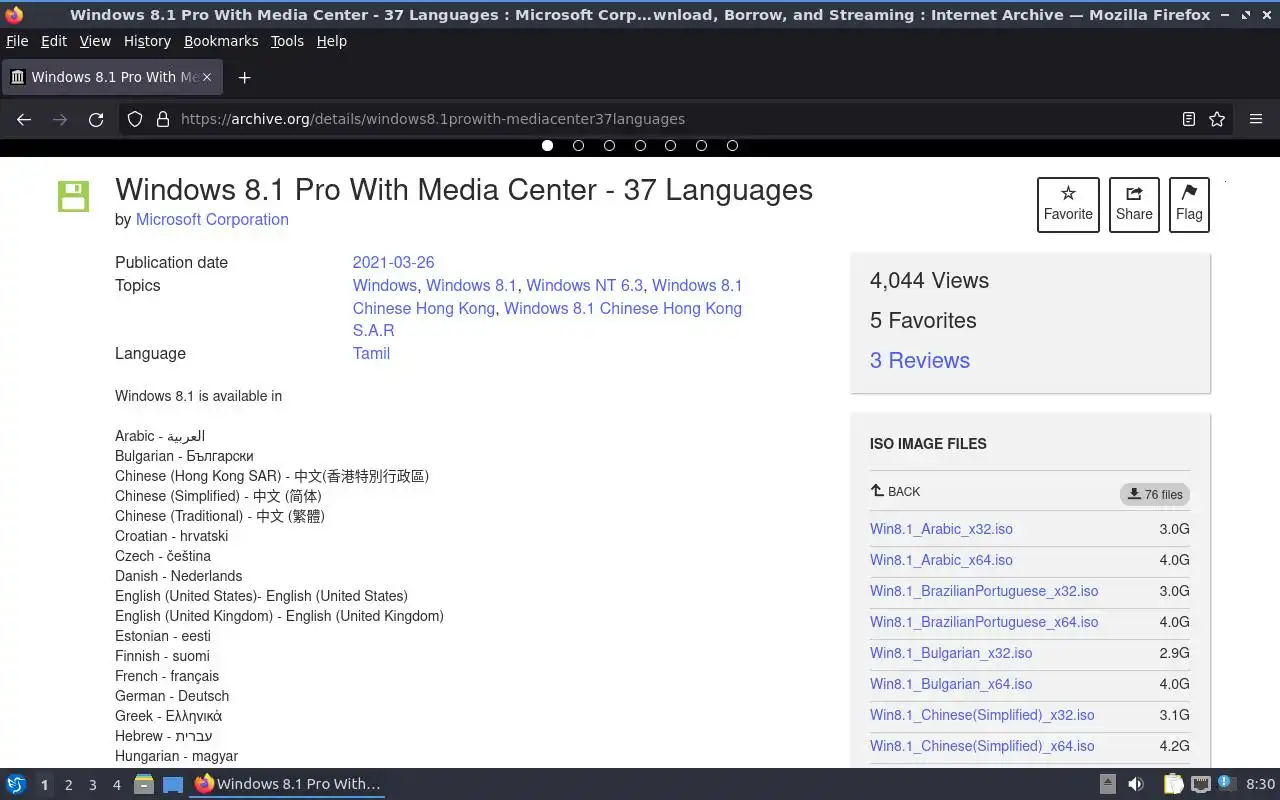
Task: Select the fifth carousel dot
Action: pos(670,145)
